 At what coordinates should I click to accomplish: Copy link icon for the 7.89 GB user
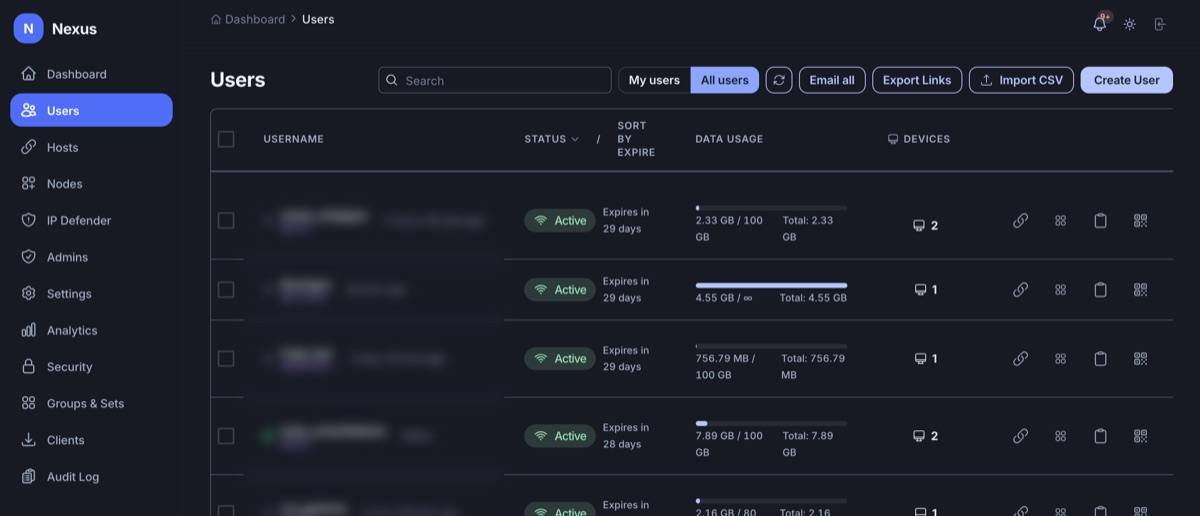[x=1020, y=435]
